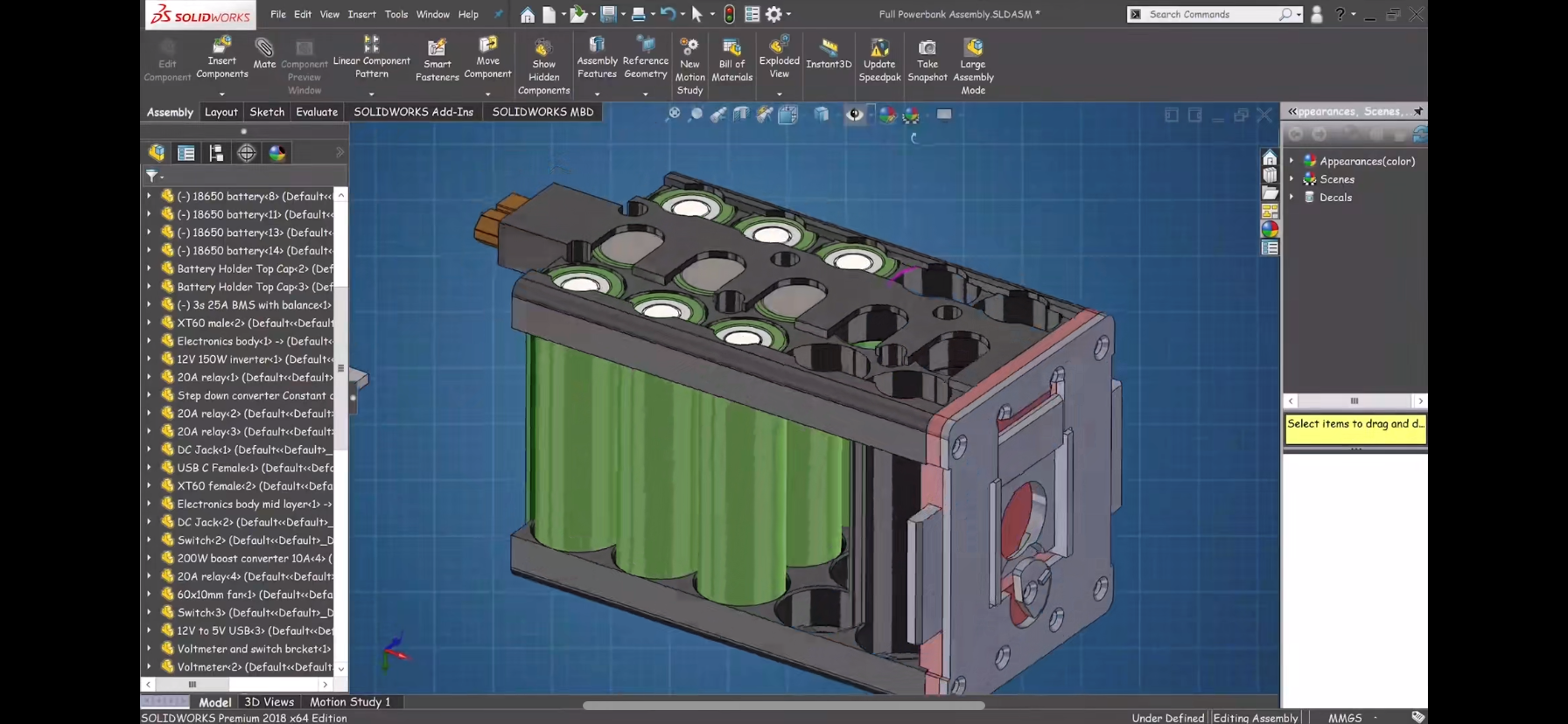Click the Undo icon
1568x724 pixels.
tap(668, 14)
